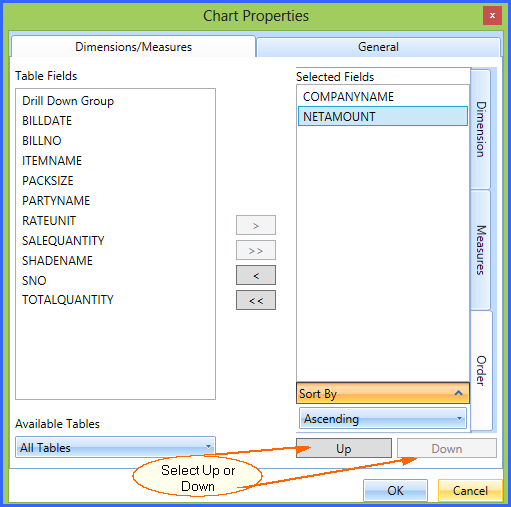The image size is (511, 507).
Task: Close the Chart Properties dialog
Action: click(x=492, y=15)
